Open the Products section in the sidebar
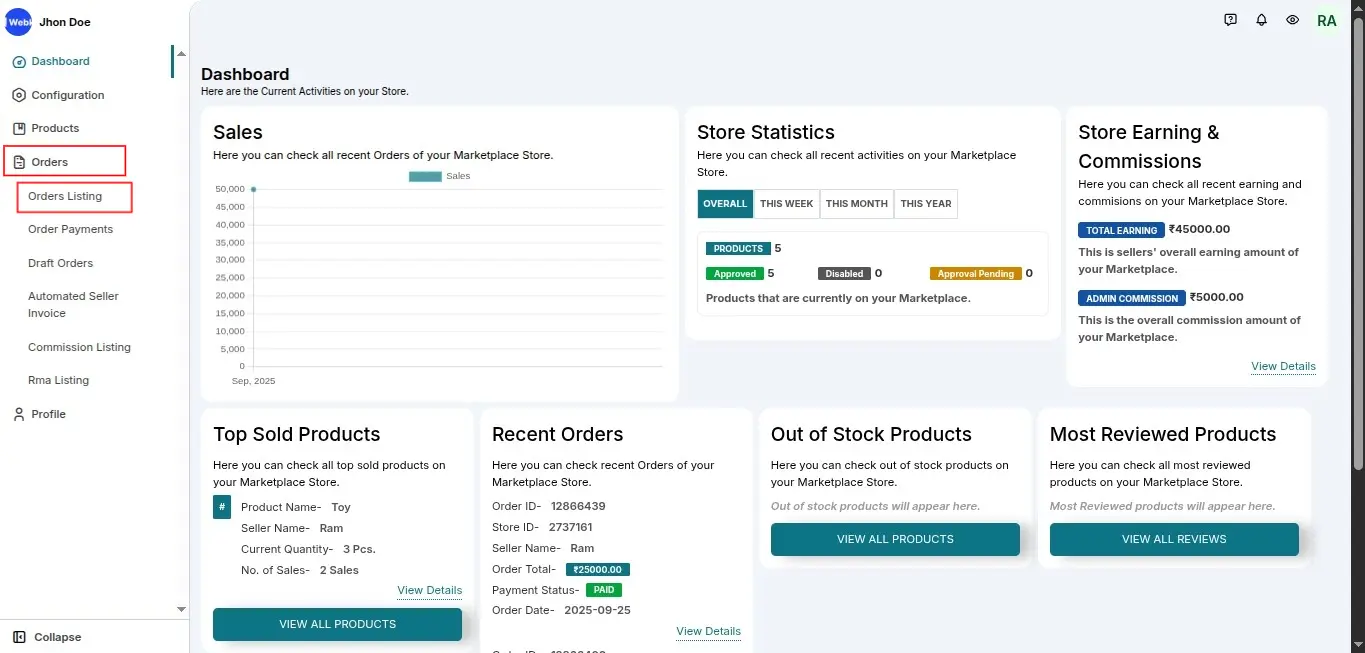The image size is (1365, 653). click(x=52, y=128)
